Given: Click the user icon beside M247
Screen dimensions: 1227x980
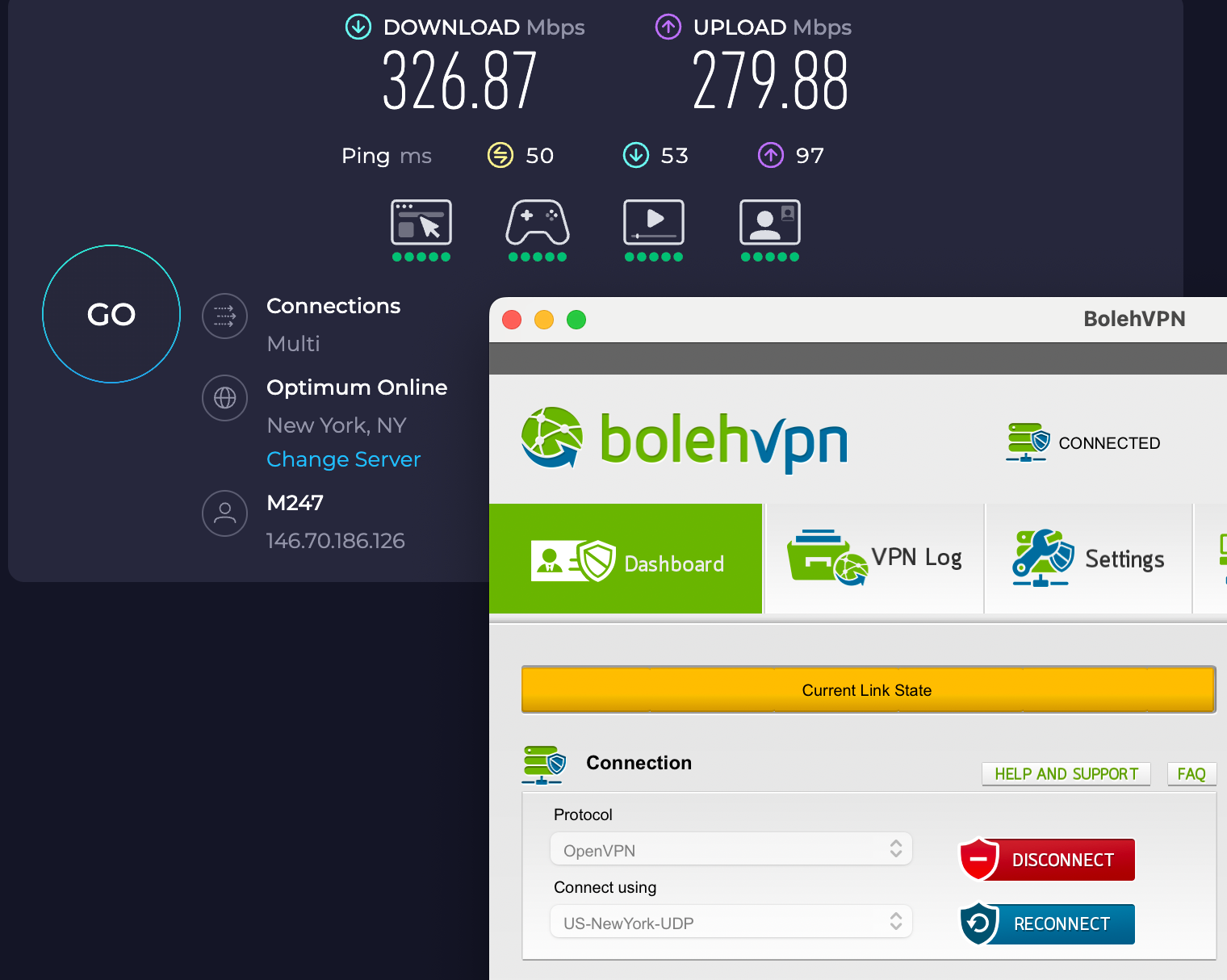Looking at the screenshot, I should point(224,513).
